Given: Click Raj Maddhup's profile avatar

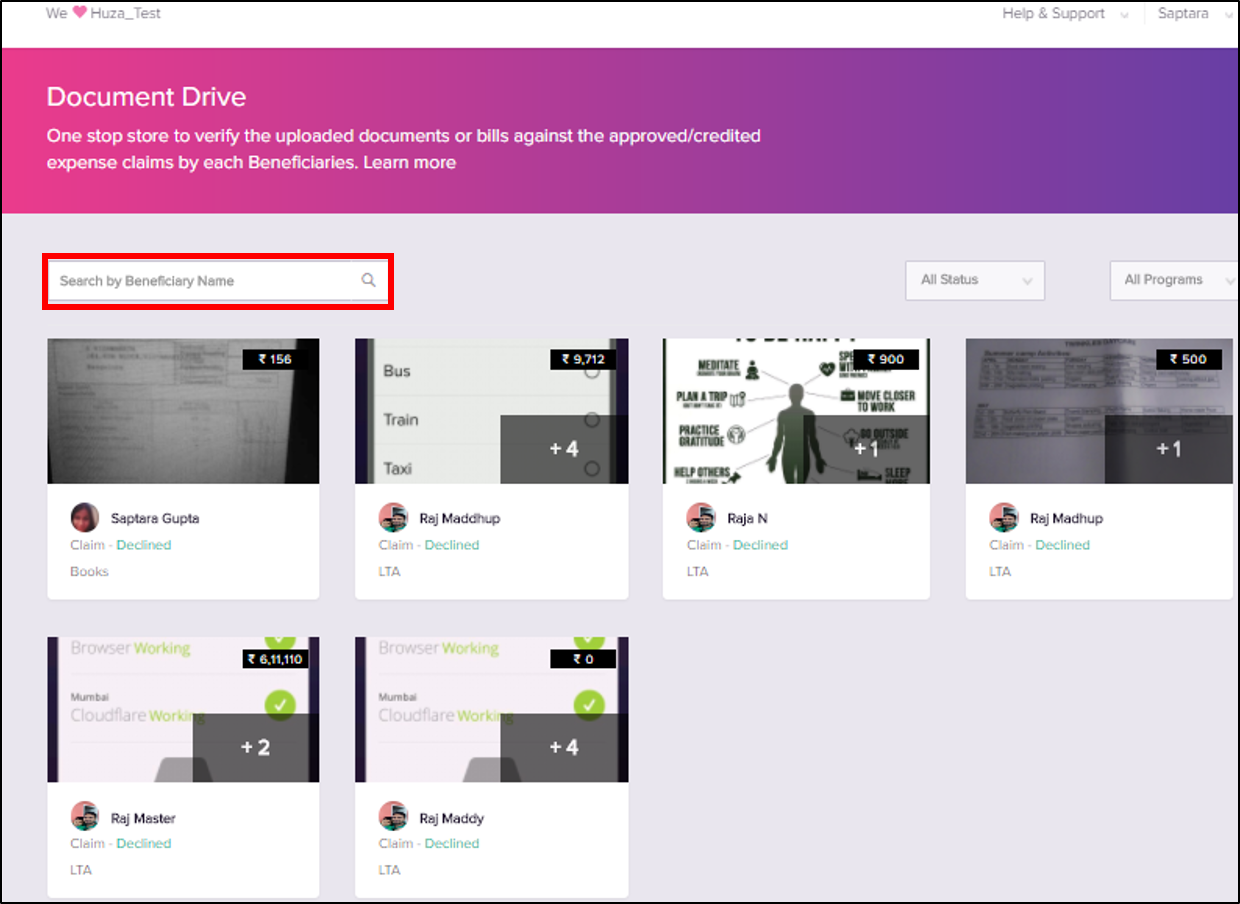Looking at the screenshot, I should 393,518.
